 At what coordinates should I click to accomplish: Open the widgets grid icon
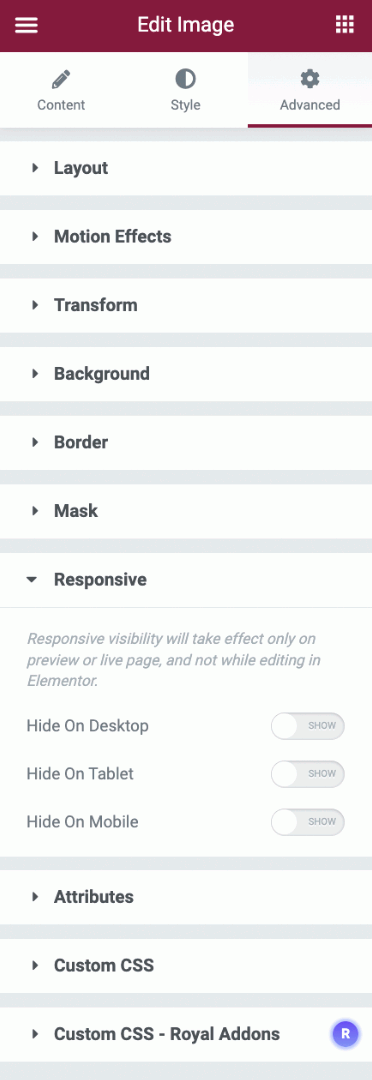click(x=344, y=25)
